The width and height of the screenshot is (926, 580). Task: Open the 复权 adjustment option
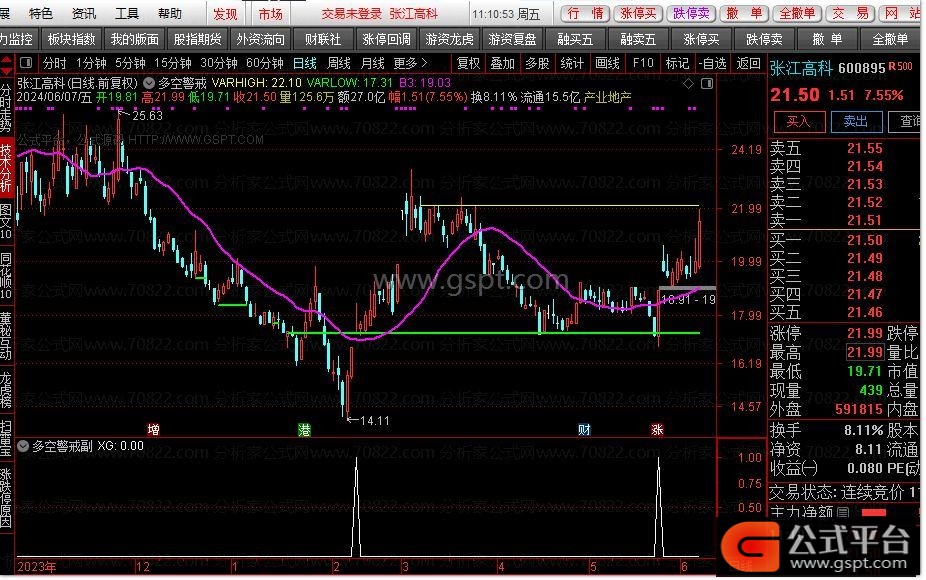coord(468,63)
